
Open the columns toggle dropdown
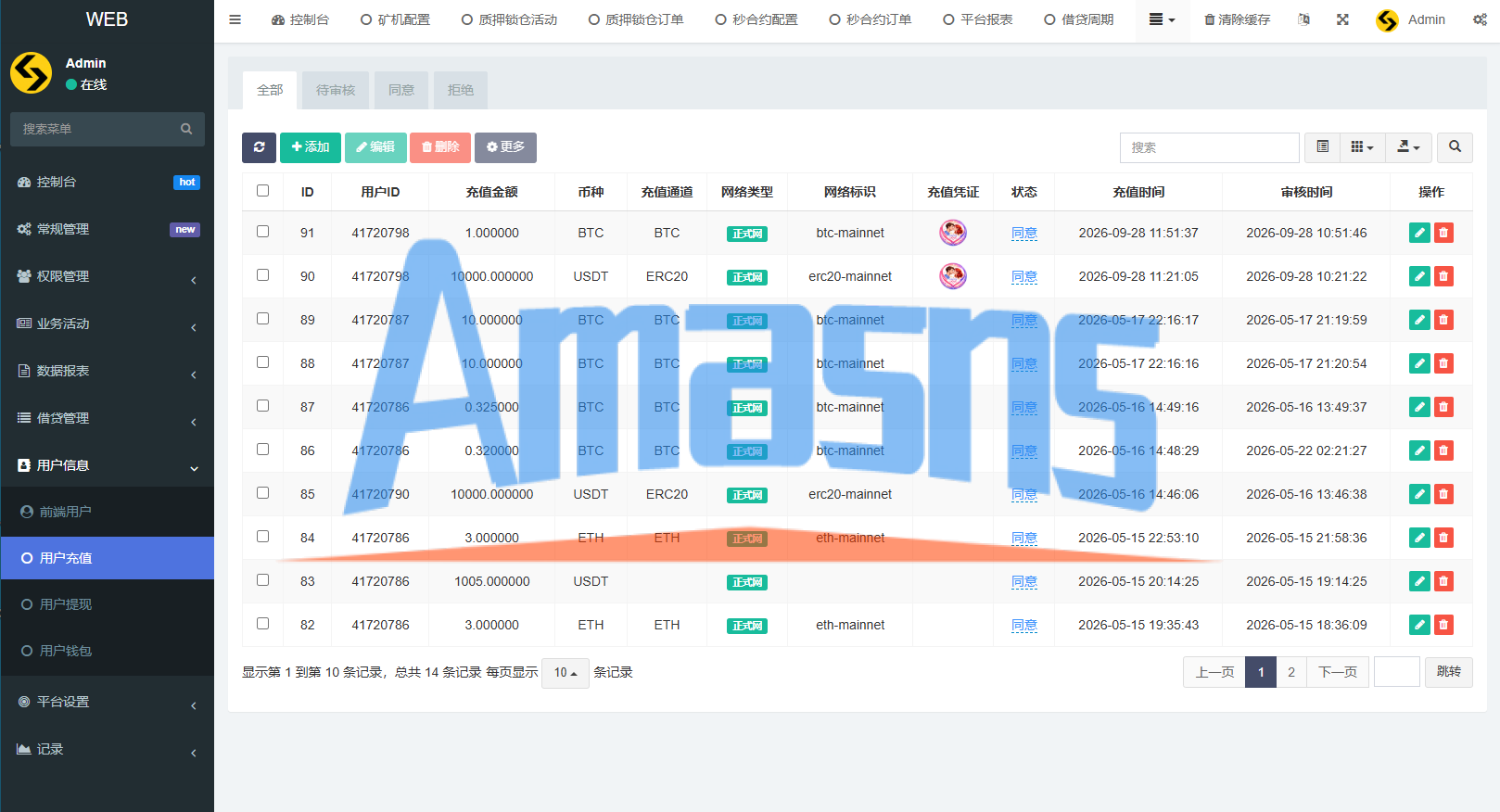pyautogui.click(x=1362, y=147)
